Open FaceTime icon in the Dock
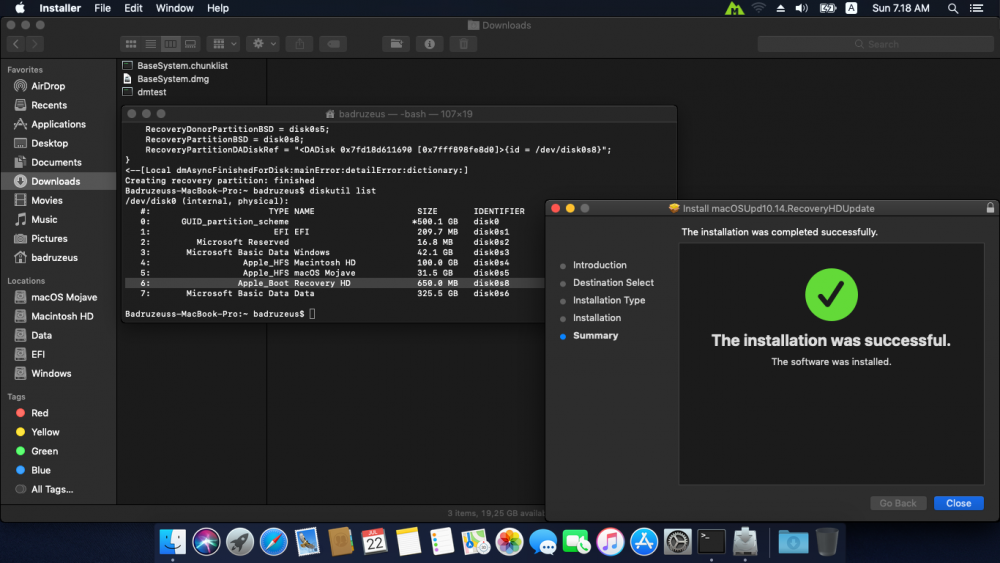1000x563 pixels. click(x=577, y=542)
